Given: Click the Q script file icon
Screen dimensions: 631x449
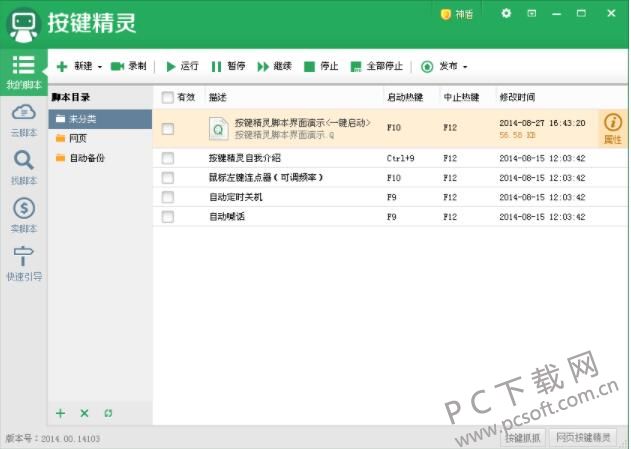Looking at the screenshot, I should coord(219,129).
